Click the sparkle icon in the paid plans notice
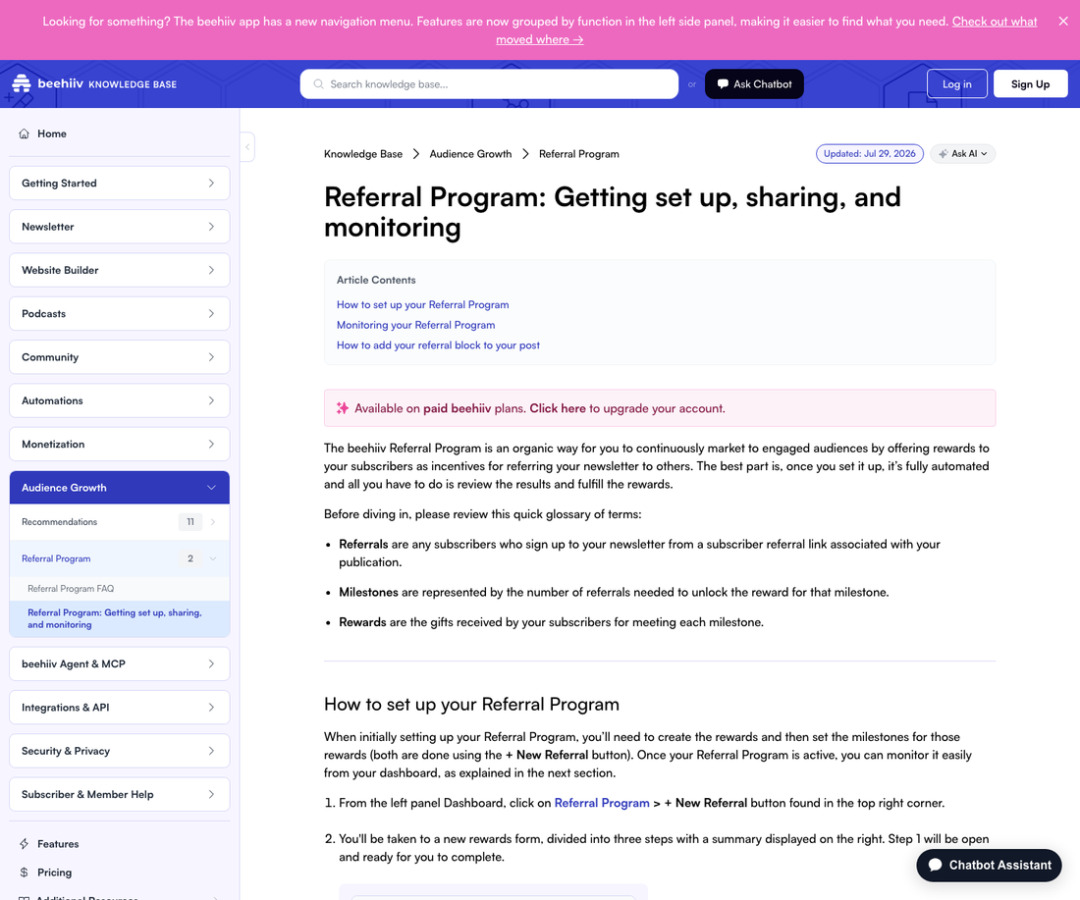Image resolution: width=1080 pixels, height=900 pixels. coord(342,408)
